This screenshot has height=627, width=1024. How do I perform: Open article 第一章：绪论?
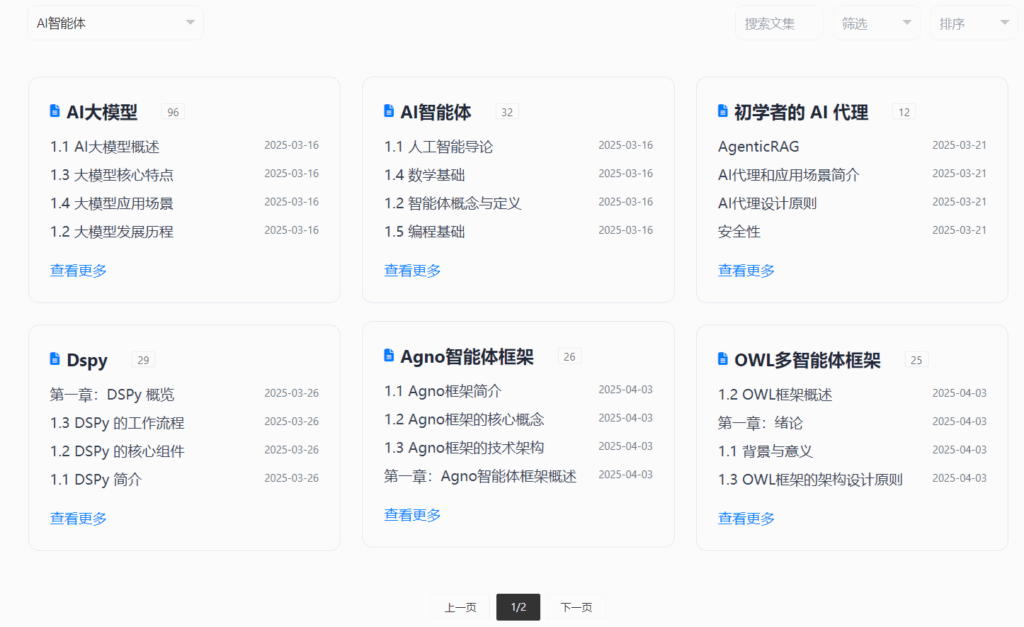[760, 423]
